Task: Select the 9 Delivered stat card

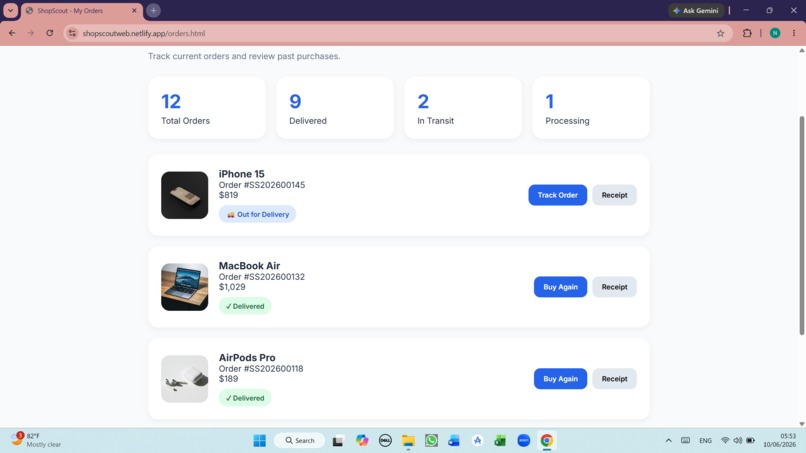Action: 335,108
